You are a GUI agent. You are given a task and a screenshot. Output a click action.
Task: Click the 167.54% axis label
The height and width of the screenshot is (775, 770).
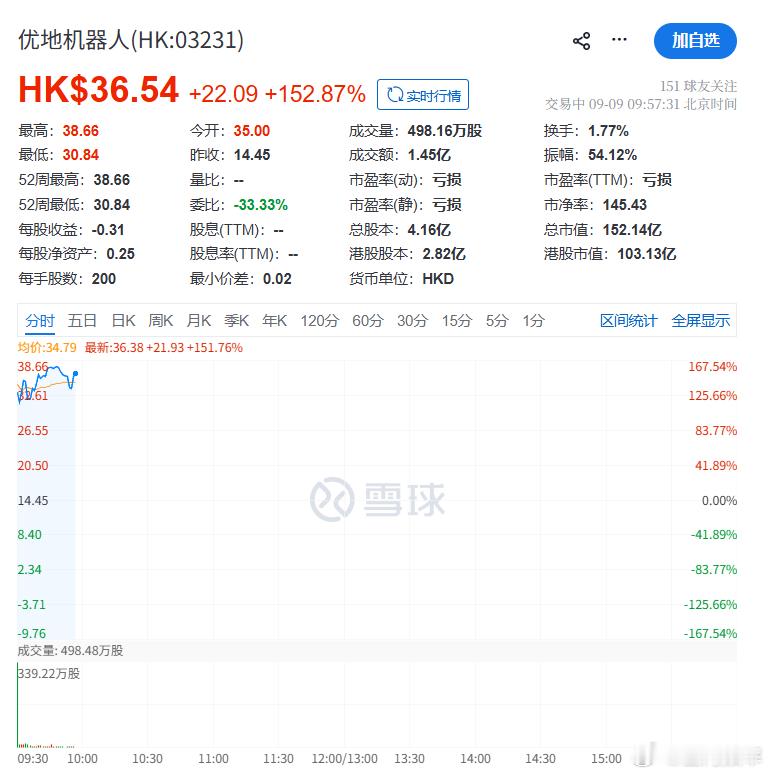712,367
